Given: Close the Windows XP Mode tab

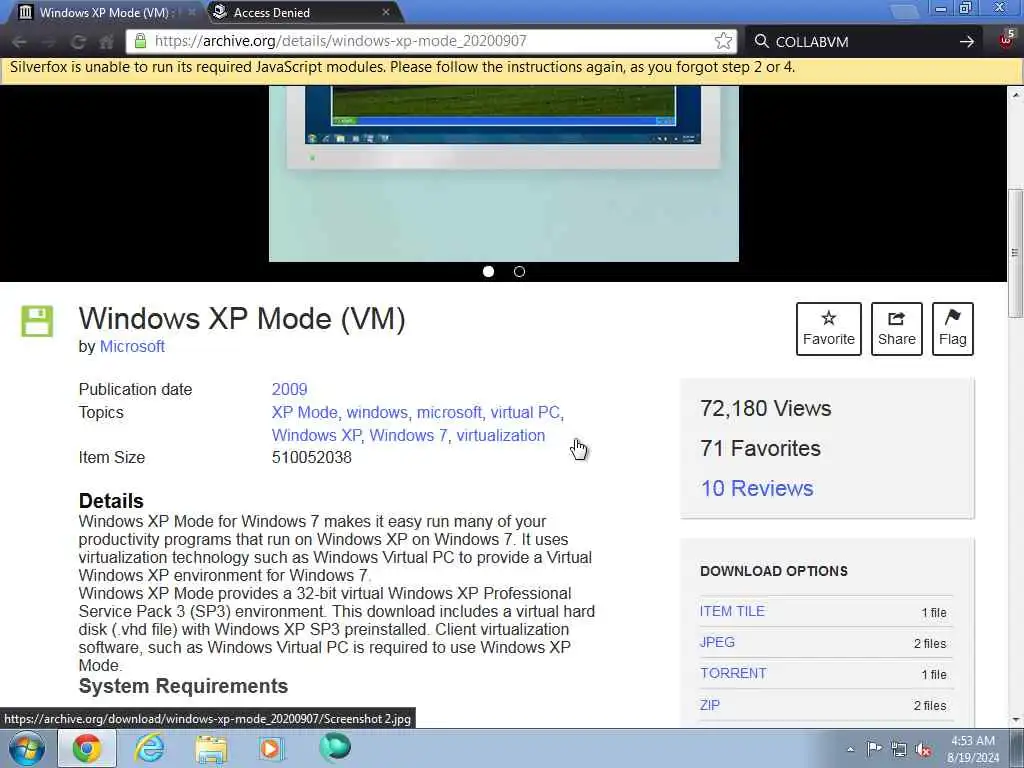Looking at the screenshot, I should tap(192, 12).
